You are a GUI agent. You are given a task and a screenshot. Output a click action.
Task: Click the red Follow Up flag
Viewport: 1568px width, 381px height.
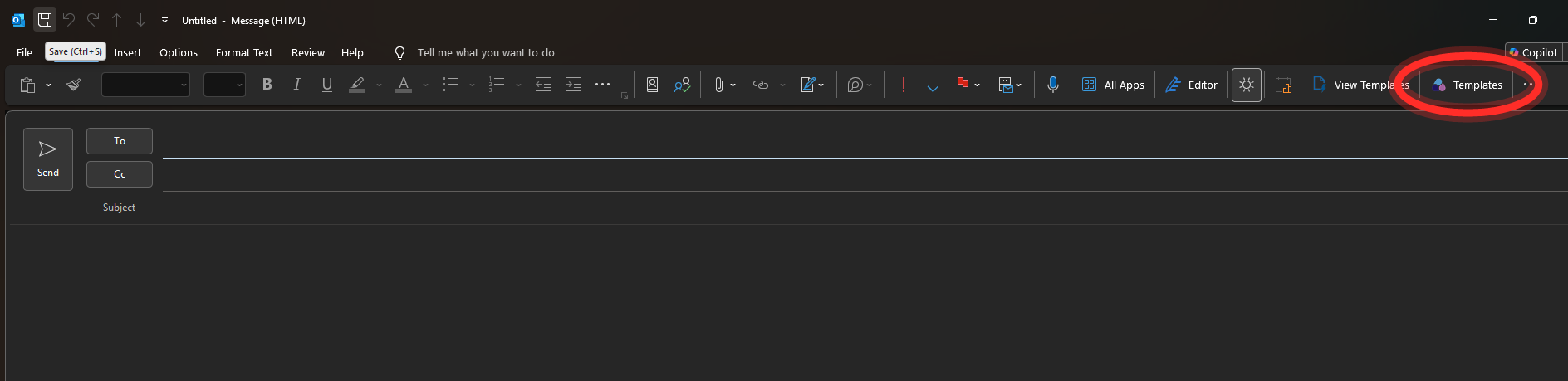tap(963, 85)
